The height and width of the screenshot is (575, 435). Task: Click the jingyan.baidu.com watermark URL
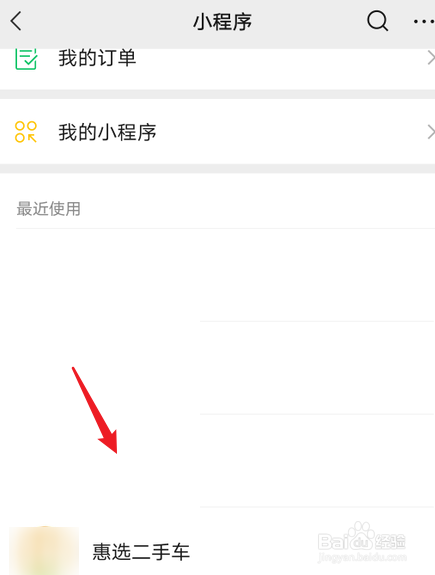coord(362,558)
